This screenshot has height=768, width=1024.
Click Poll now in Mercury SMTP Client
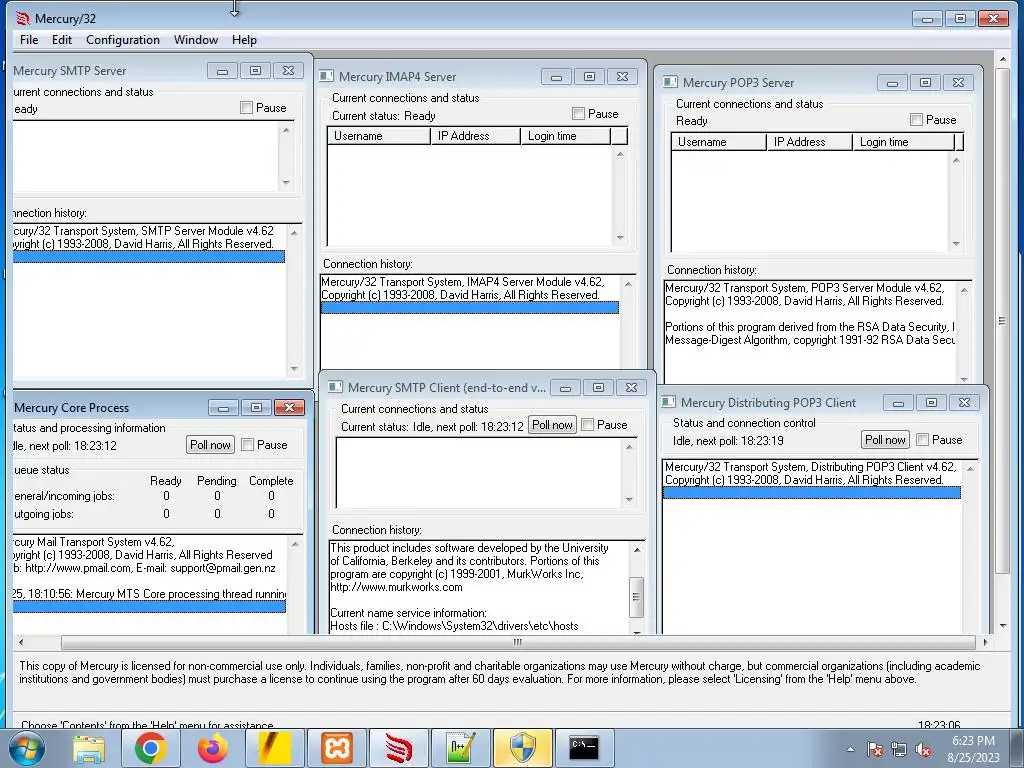pos(552,424)
